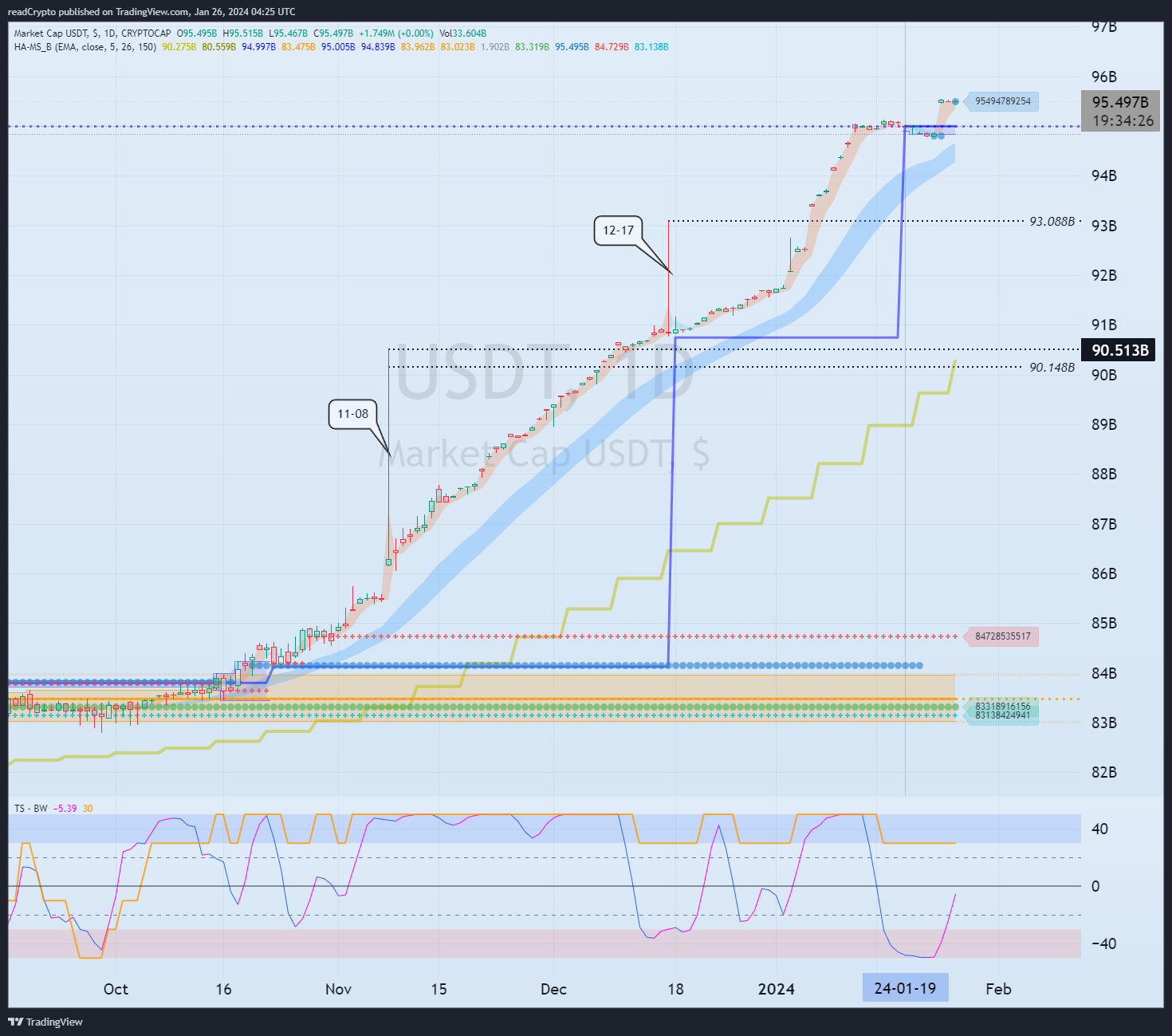Click the 84.729B red legend value
Screen dimensions: 1172x1036
click(x=612, y=47)
